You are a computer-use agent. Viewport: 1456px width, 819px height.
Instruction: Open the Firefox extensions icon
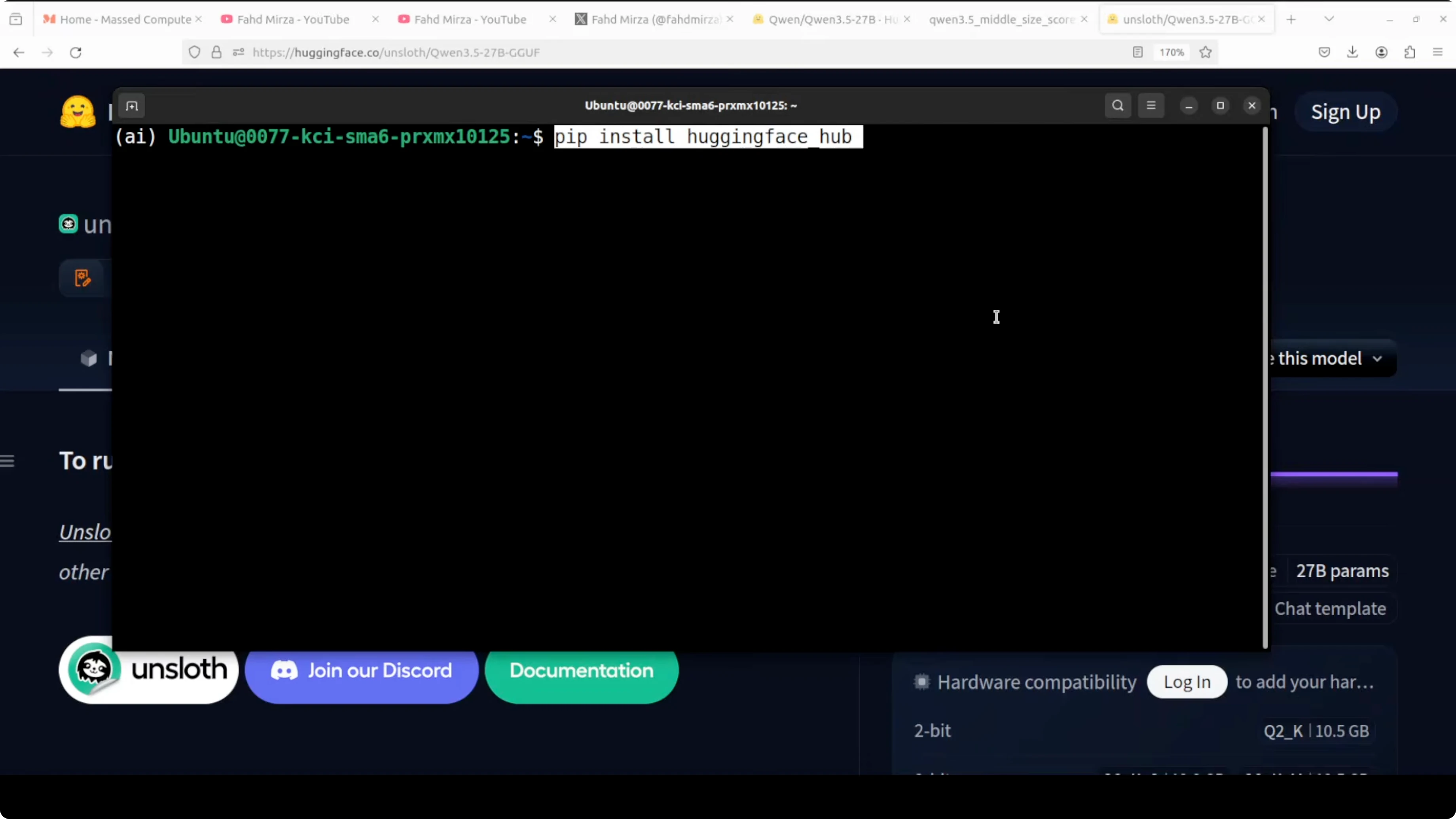[x=1410, y=53]
